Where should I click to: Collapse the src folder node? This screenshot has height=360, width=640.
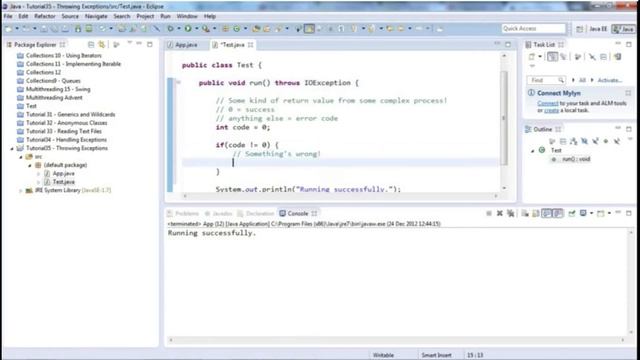tap(21, 157)
